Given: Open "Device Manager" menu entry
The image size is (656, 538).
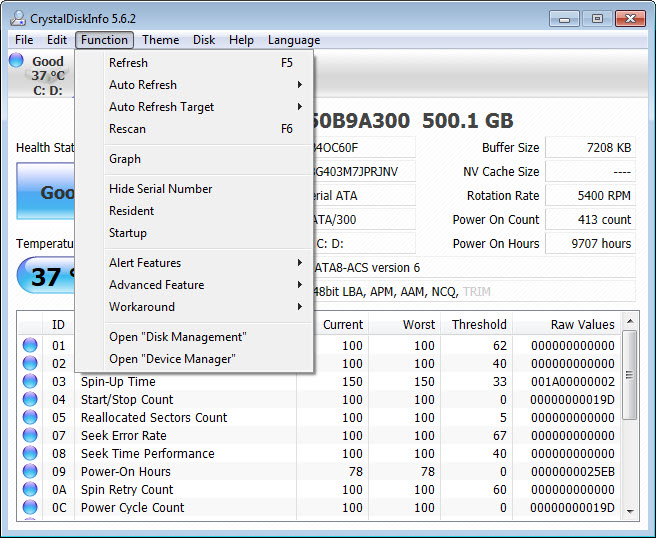Looking at the screenshot, I should [194, 359].
